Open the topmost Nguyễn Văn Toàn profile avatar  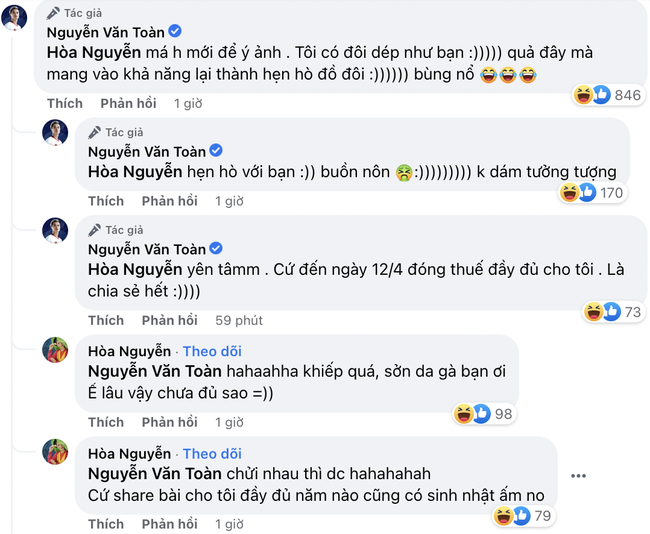[x=14, y=18]
